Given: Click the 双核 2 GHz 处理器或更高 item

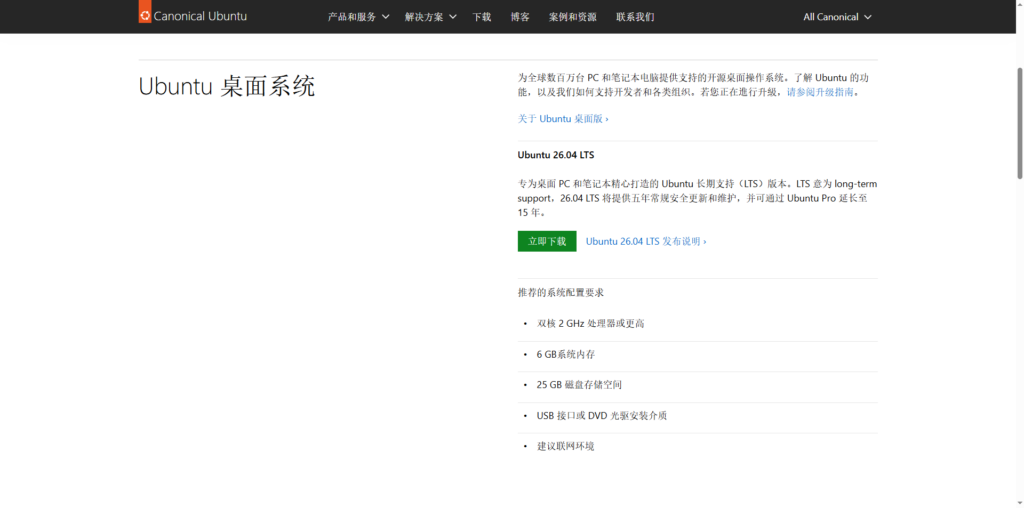Looking at the screenshot, I should [591, 323].
